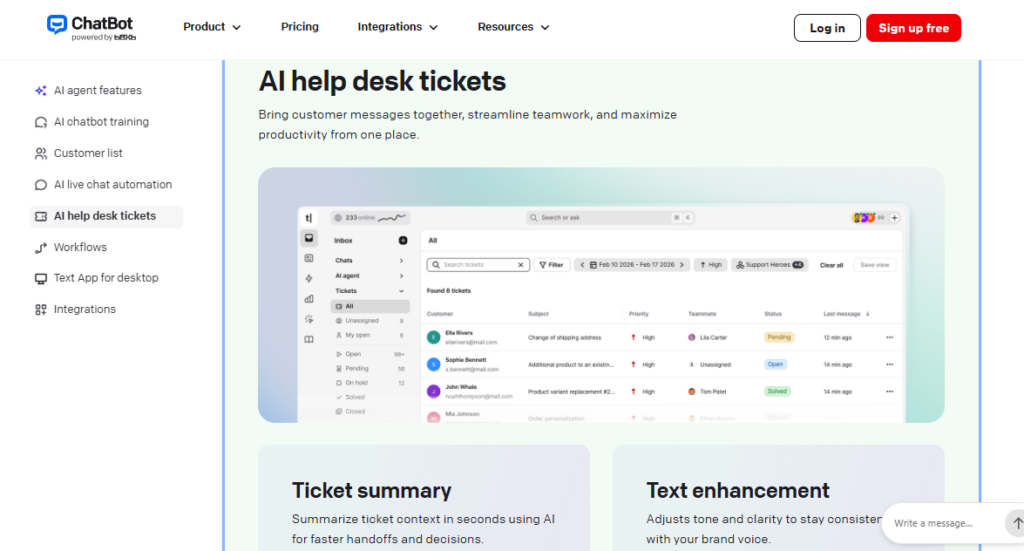The width and height of the screenshot is (1024, 551).
Task: Click the Text app logo in preview
Action: point(309,218)
